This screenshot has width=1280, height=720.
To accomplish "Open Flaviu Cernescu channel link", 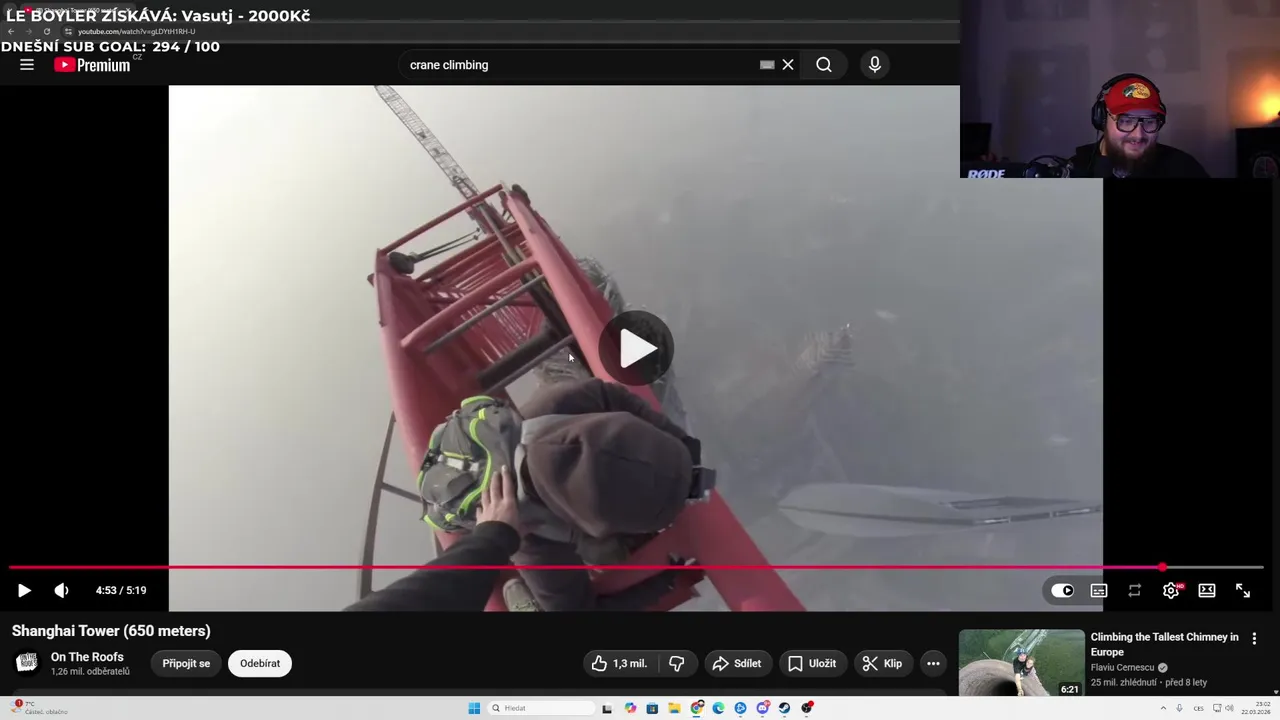I will click(1123, 668).
